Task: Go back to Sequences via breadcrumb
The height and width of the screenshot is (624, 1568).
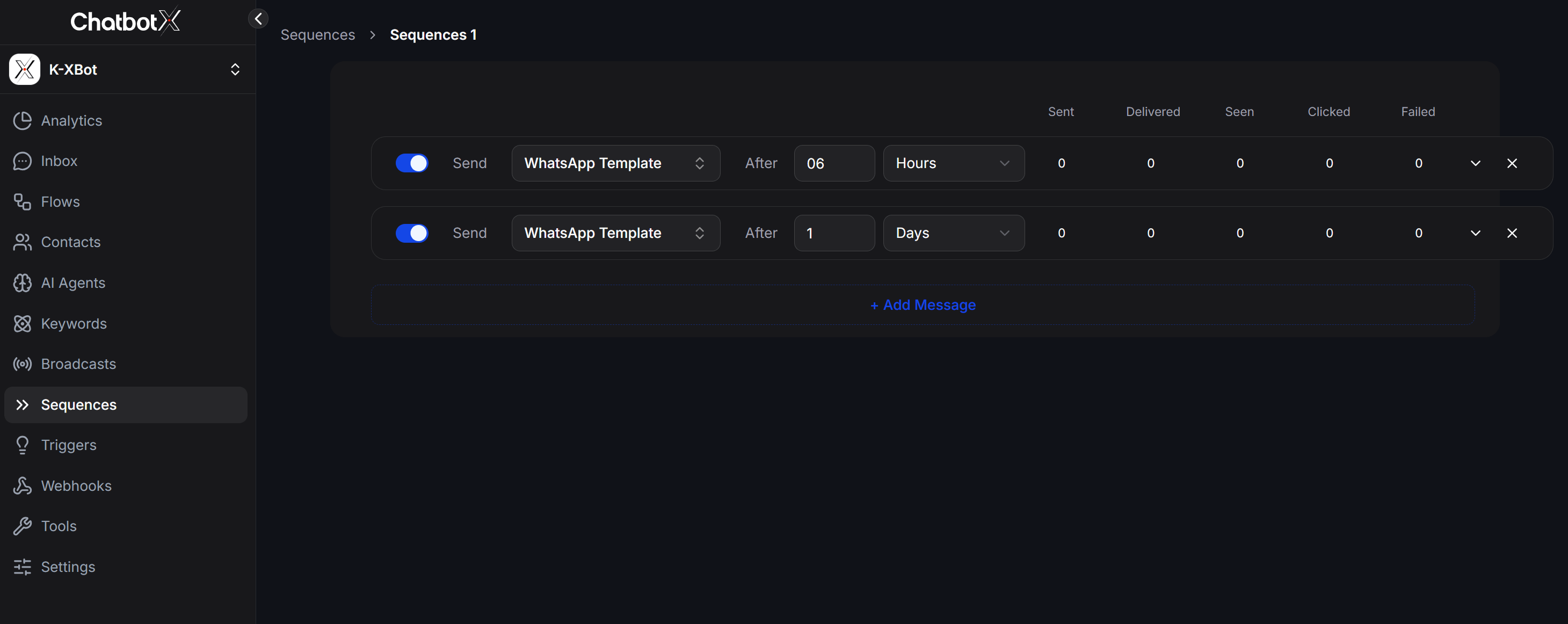Action: [317, 35]
